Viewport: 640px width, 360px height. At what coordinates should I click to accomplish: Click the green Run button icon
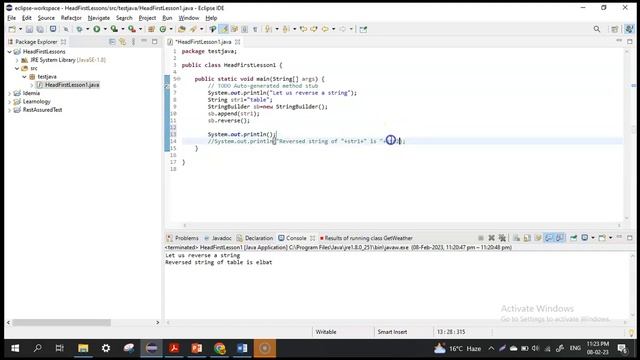pyautogui.click(x=97, y=29)
